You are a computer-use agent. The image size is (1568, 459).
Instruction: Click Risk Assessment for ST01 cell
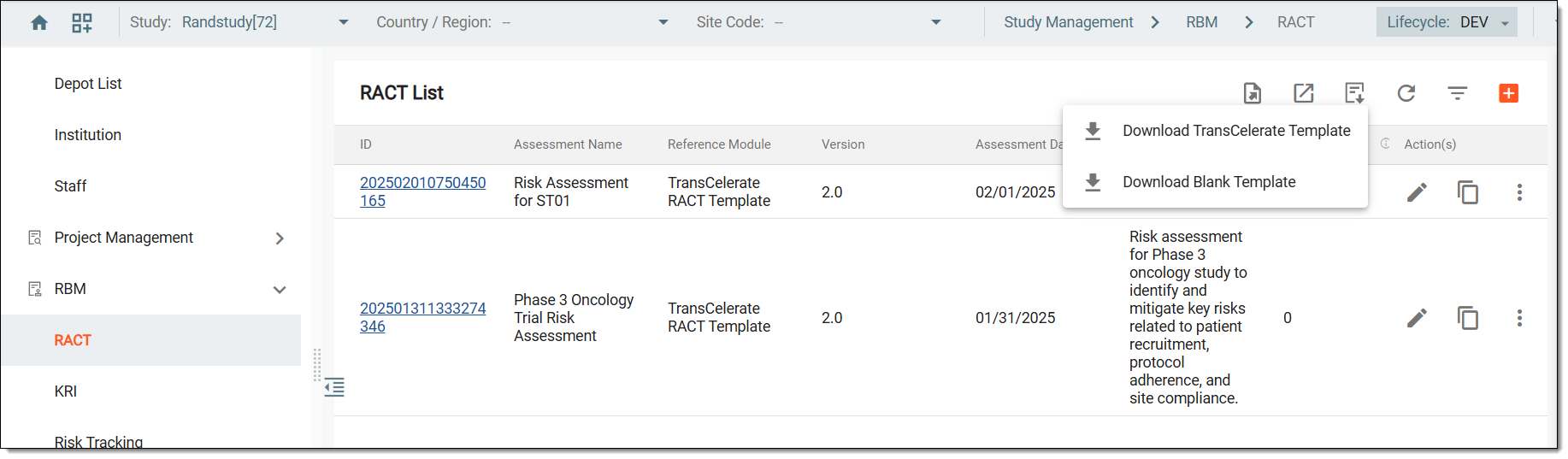click(x=571, y=191)
